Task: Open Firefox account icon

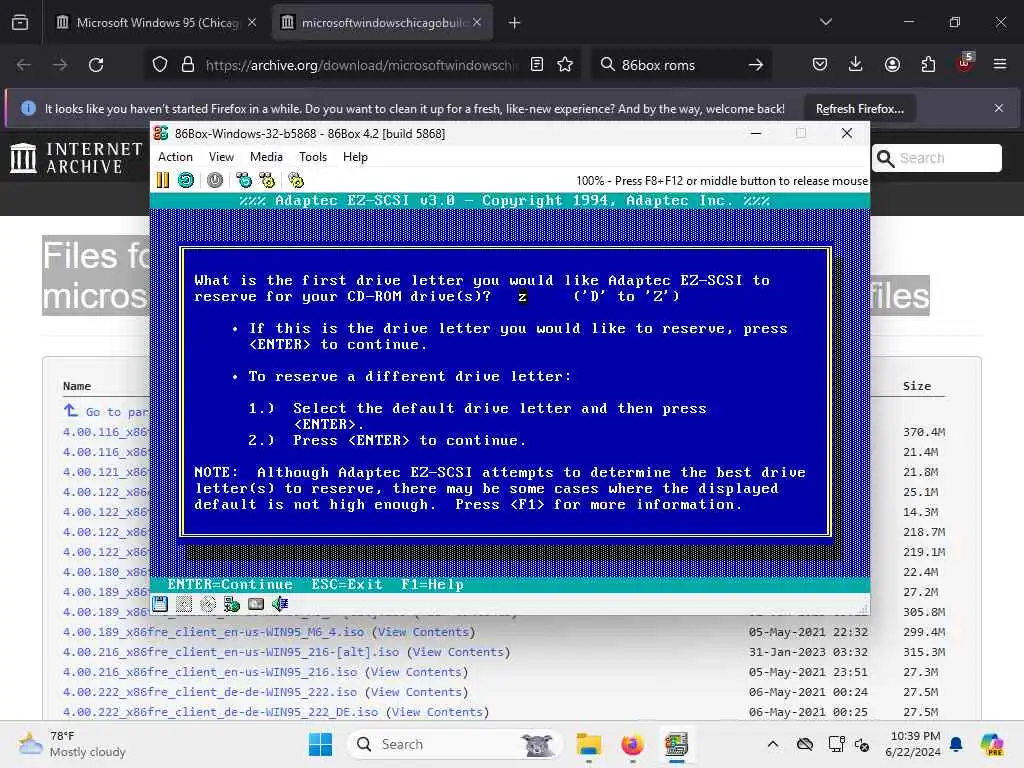Action: pyautogui.click(x=892, y=65)
